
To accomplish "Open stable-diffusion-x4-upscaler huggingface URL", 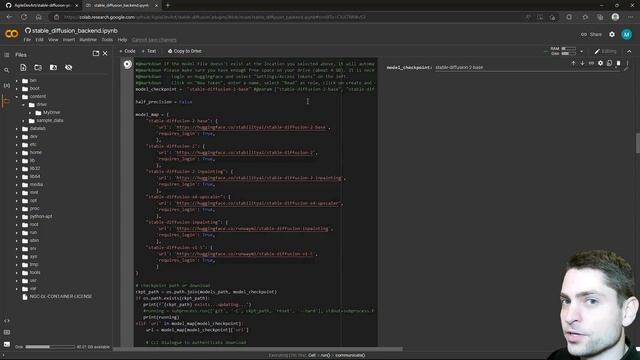I will 257,203.
